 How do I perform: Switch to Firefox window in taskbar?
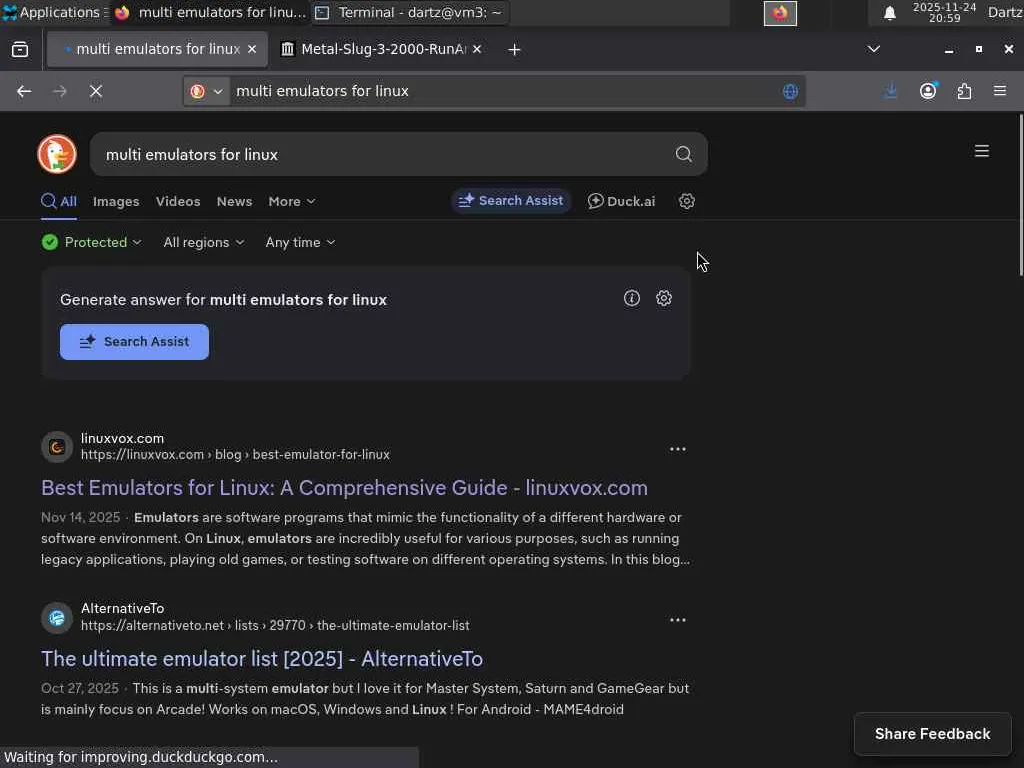pyautogui.click(x=212, y=12)
